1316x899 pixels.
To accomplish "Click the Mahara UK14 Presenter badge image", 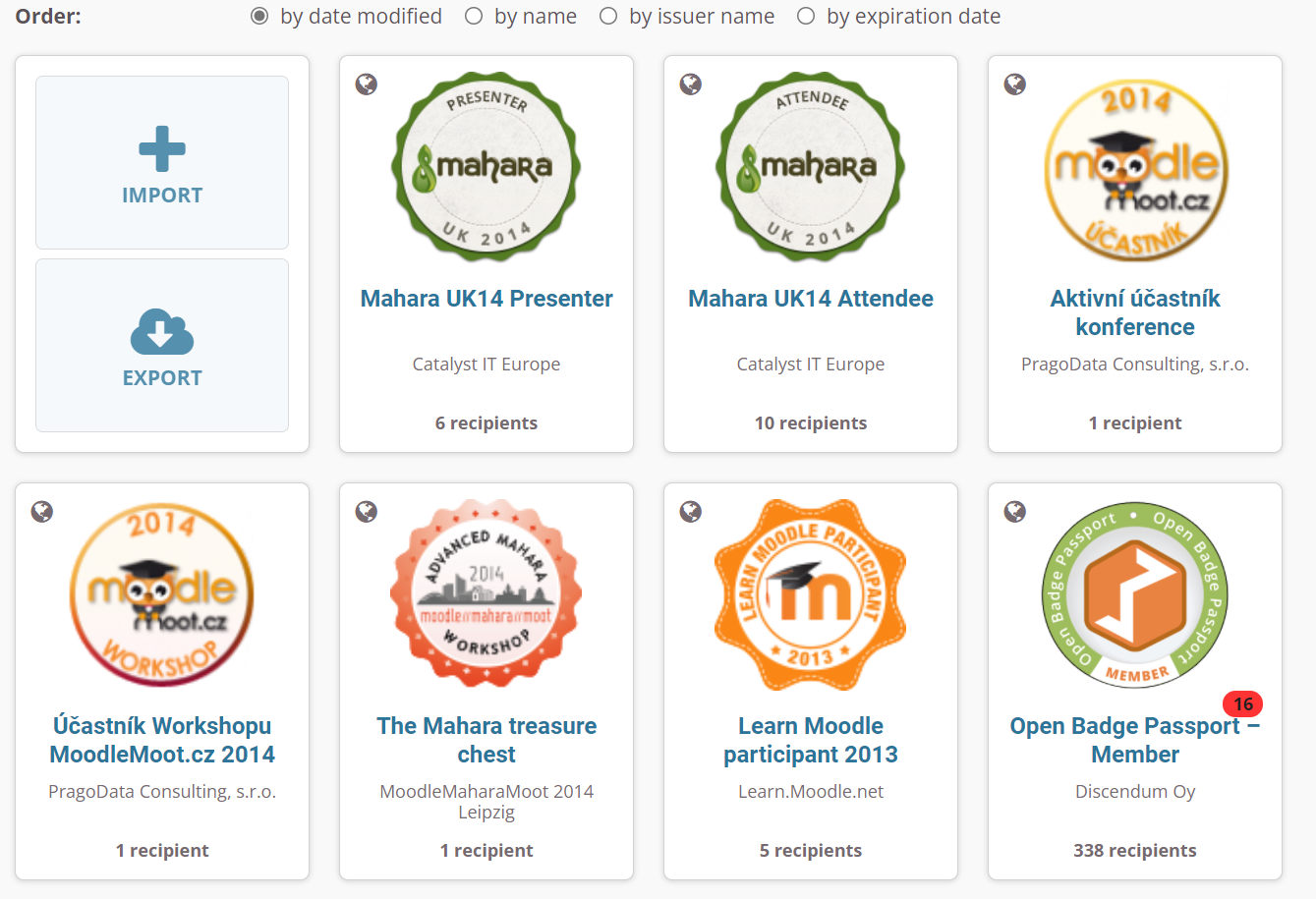I will (486, 167).
